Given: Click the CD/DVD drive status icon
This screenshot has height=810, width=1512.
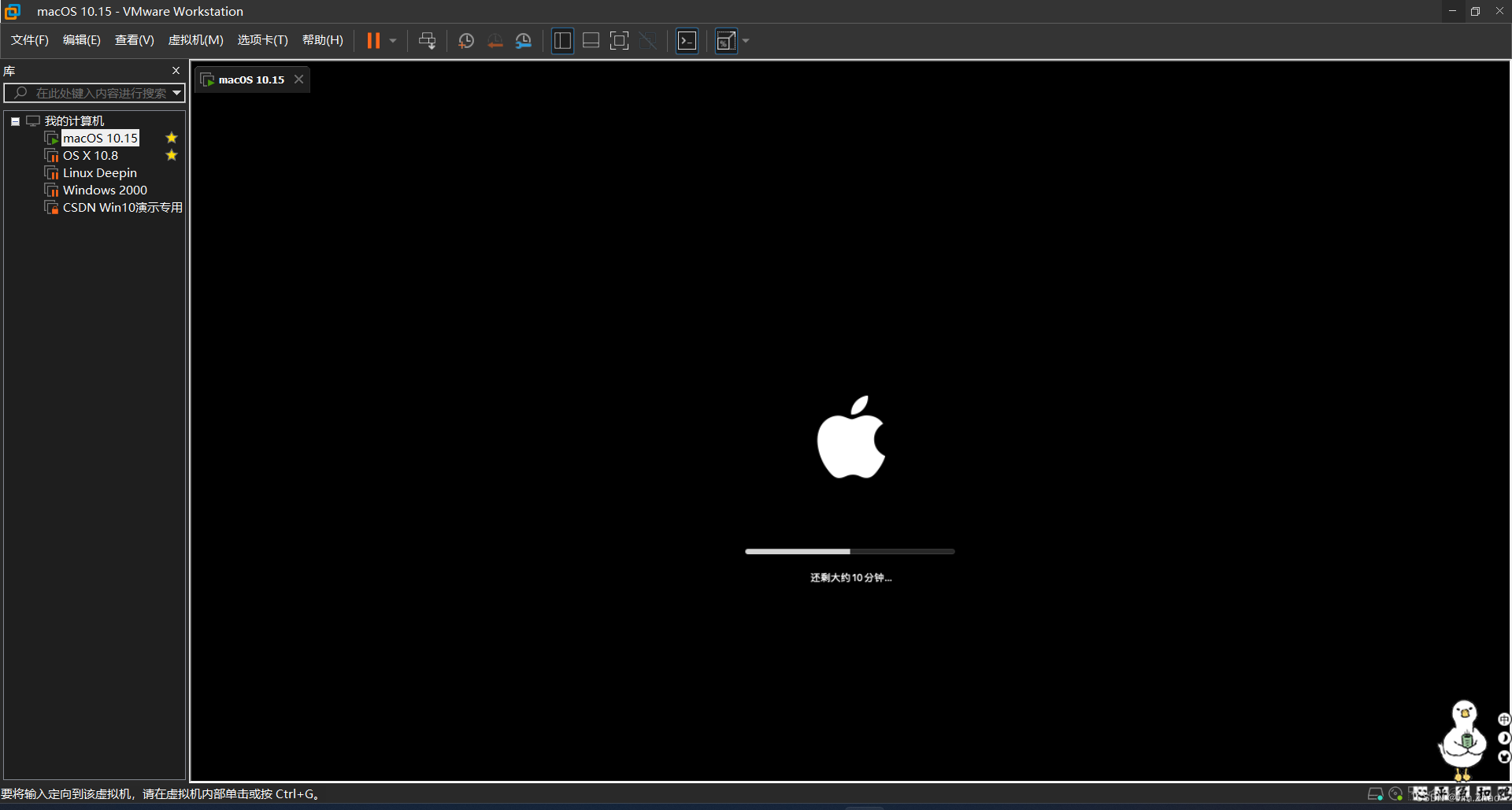Looking at the screenshot, I should pyautogui.click(x=1395, y=794).
